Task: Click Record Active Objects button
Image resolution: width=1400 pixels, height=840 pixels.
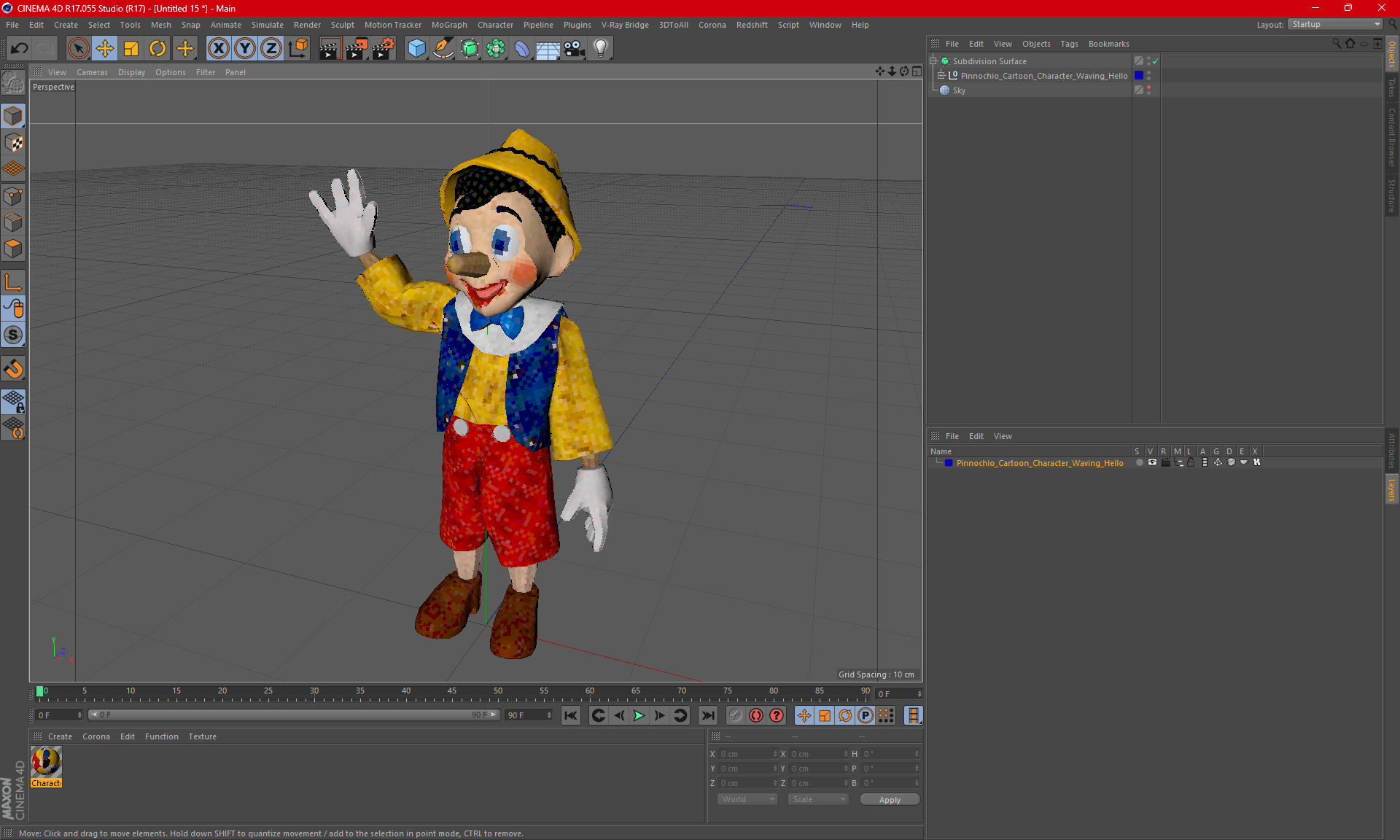Action: click(735, 715)
